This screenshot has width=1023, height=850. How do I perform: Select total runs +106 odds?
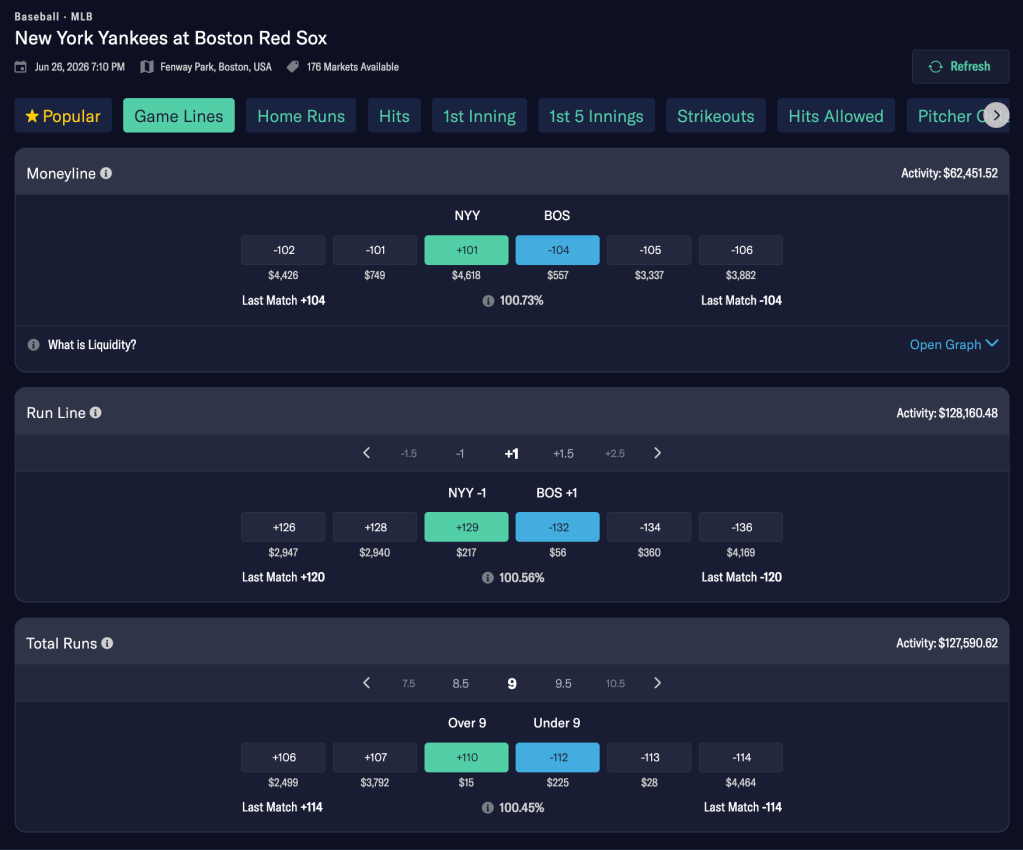coord(283,757)
